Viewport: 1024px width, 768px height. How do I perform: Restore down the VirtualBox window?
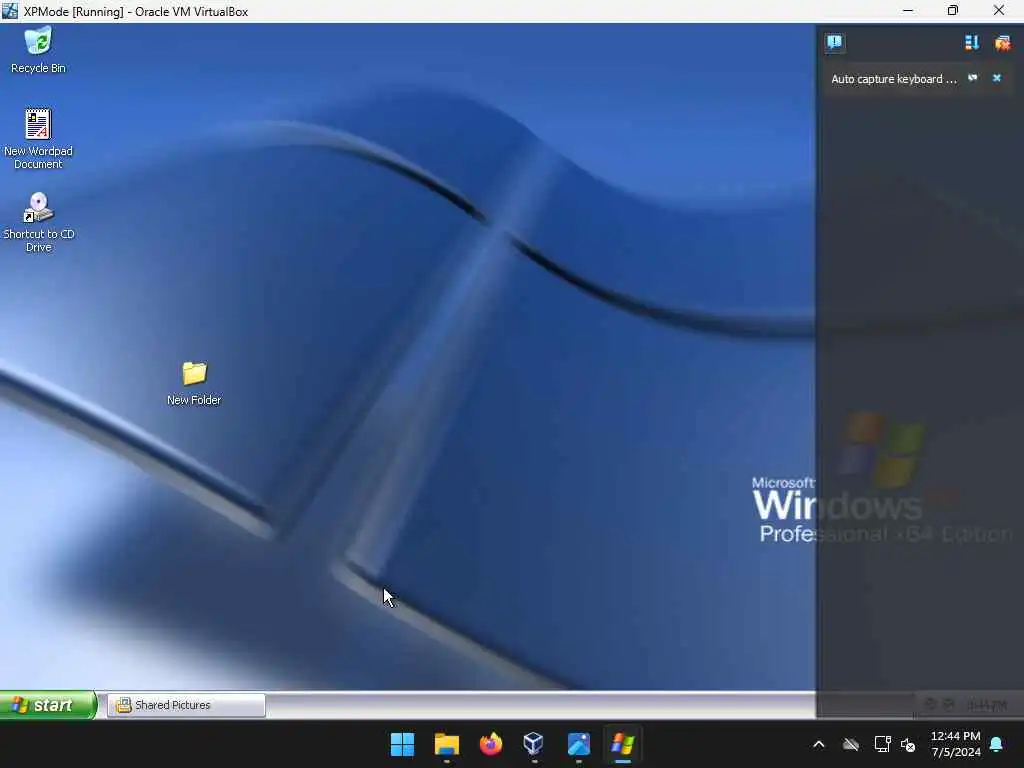[x=953, y=11]
